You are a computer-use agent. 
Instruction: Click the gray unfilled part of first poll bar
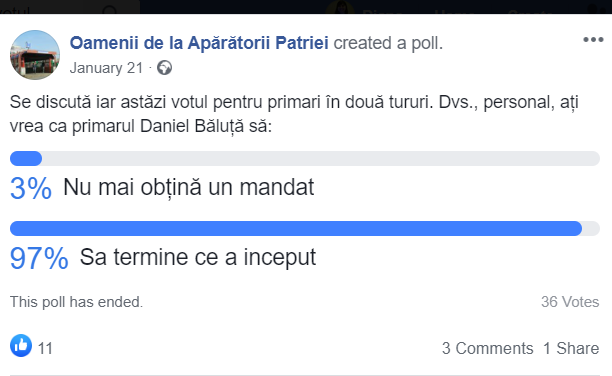pyautogui.click(x=321, y=159)
